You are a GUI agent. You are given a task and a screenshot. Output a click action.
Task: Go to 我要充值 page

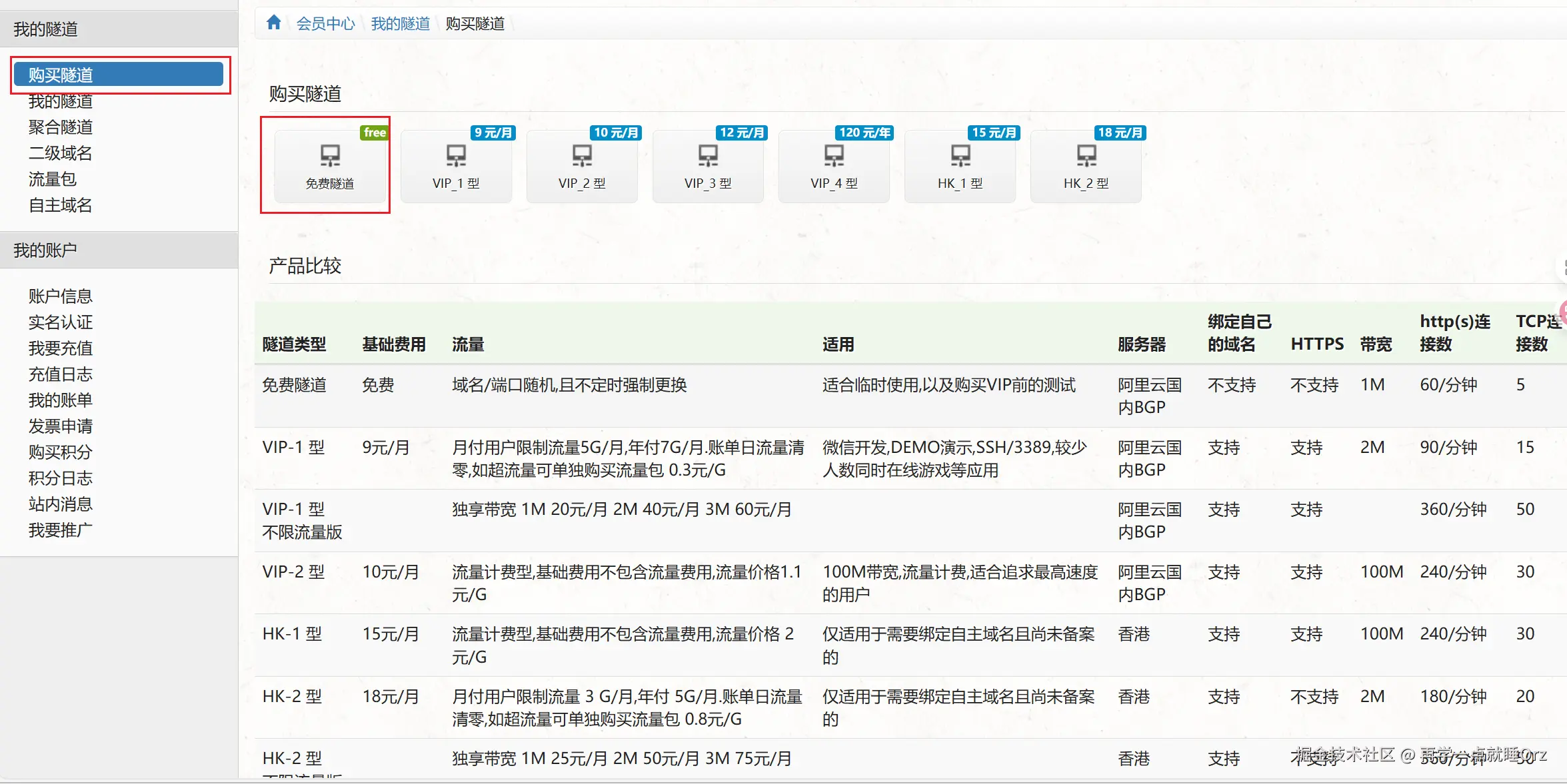click(61, 348)
